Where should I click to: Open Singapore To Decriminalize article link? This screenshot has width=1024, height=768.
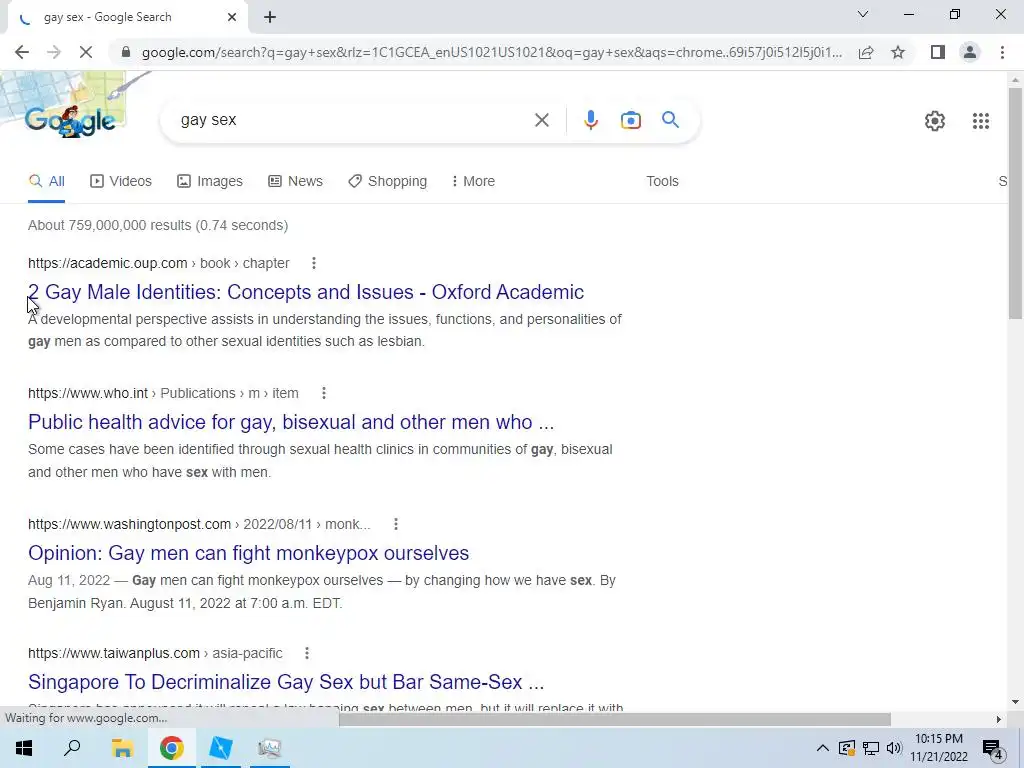point(286,682)
